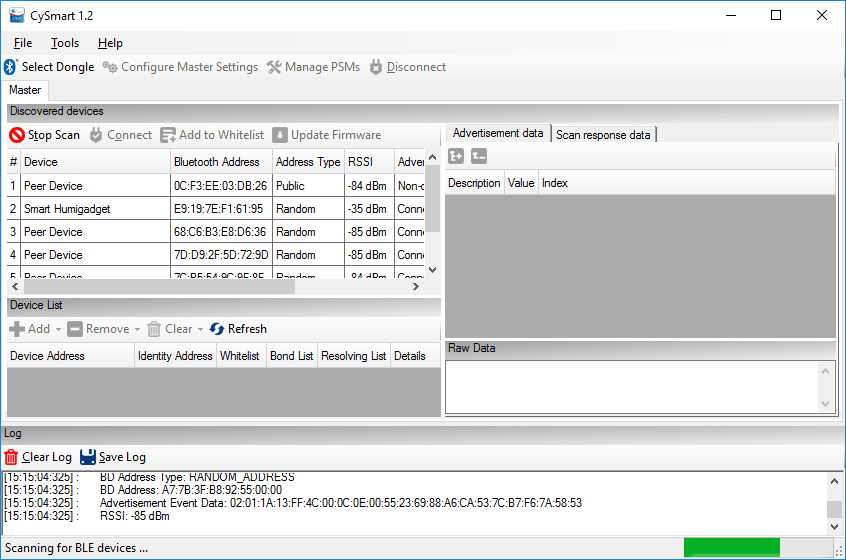The width and height of the screenshot is (846, 560).
Task: Click the Index column header
Action: coord(686,183)
